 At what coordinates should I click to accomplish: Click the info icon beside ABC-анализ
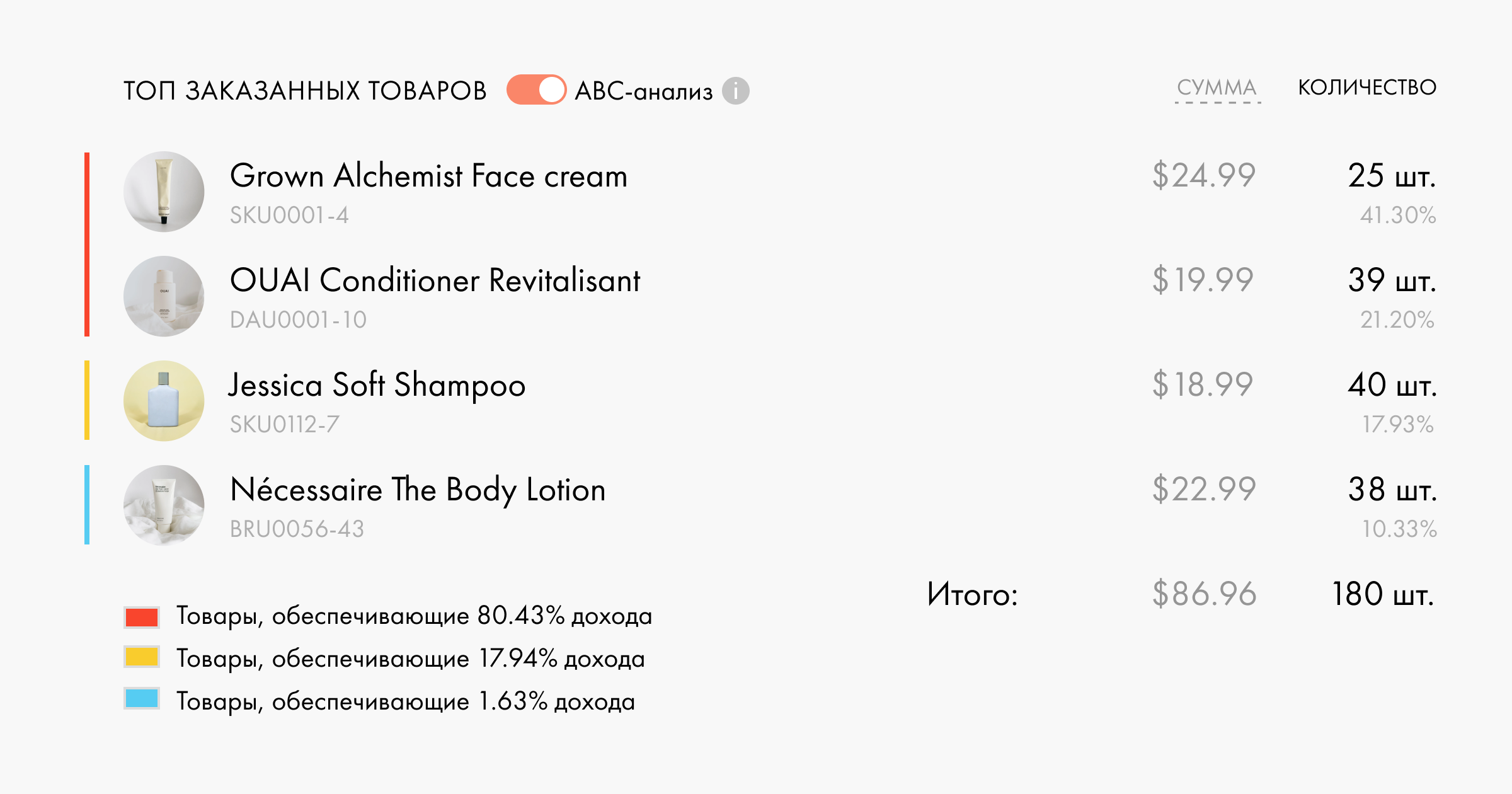point(735,91)
